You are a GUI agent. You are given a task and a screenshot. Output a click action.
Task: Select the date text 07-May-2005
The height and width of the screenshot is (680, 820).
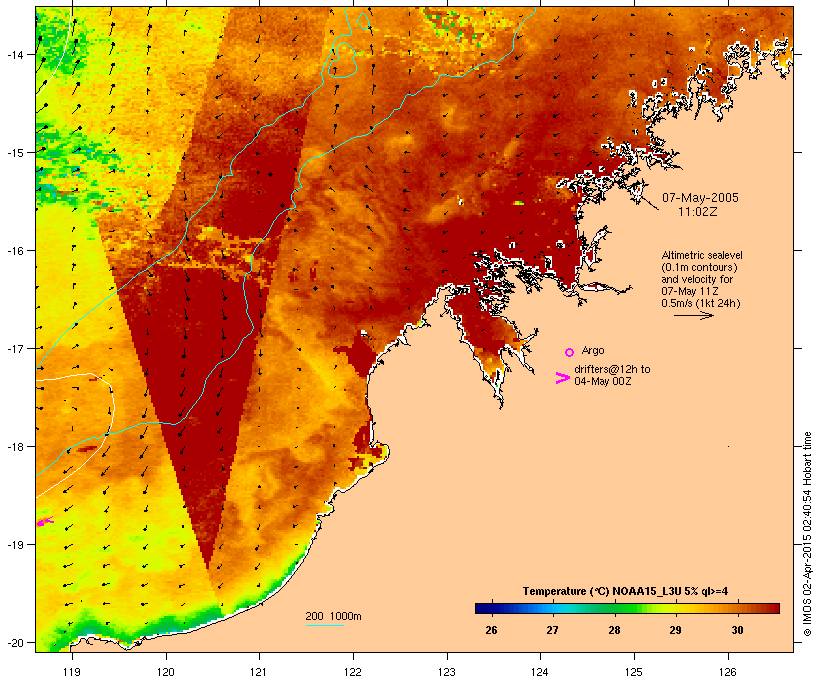point(700,198)
